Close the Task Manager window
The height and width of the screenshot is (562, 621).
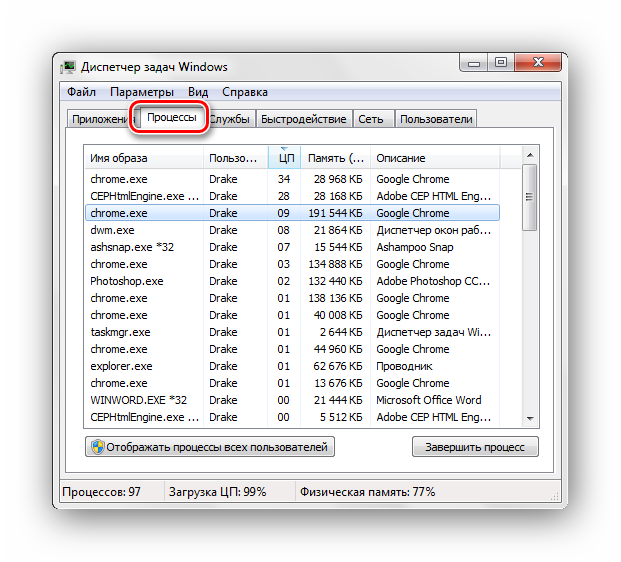[538, 63]
